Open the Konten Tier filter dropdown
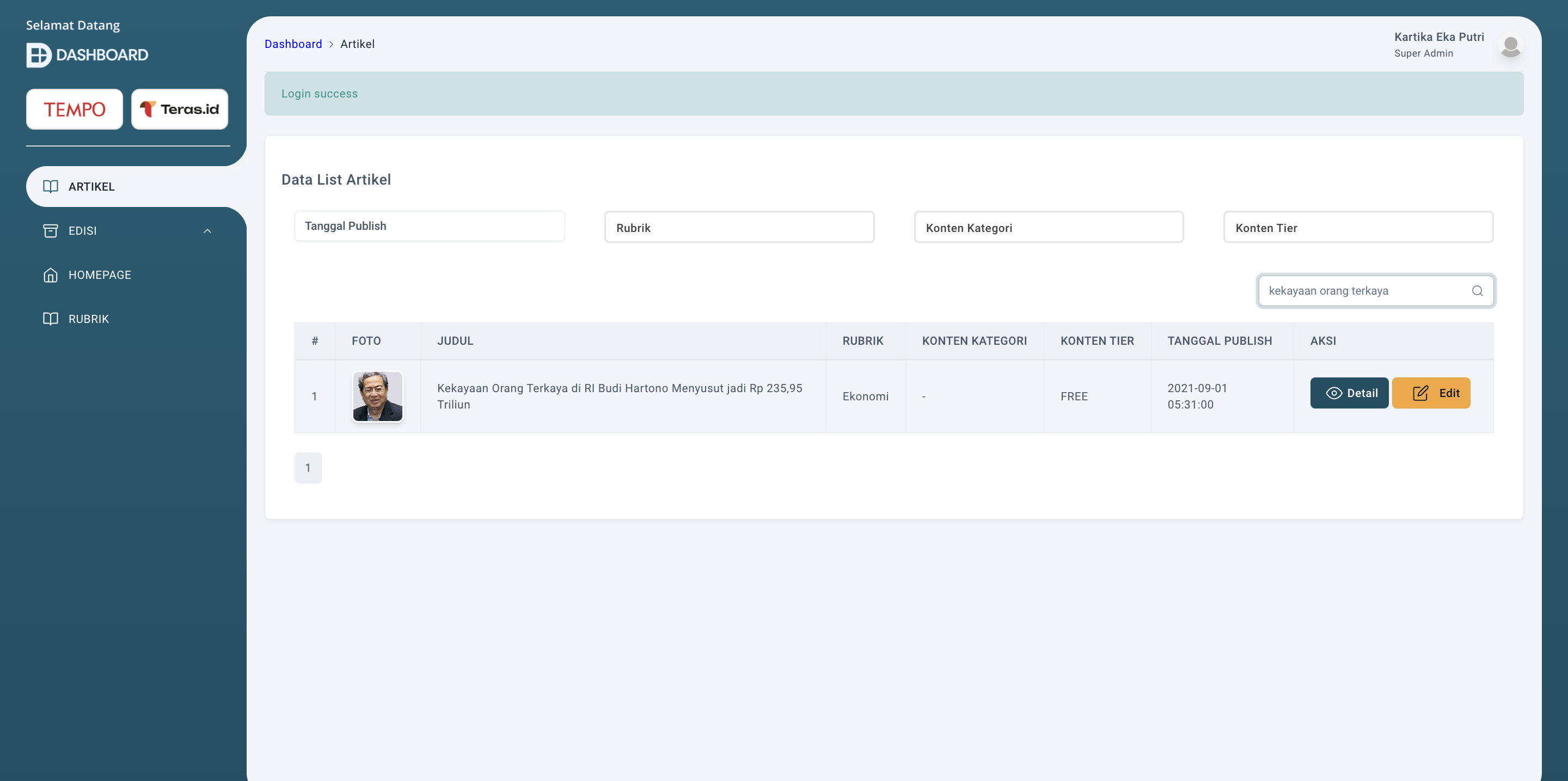The height and width of the screenshot is (781, 1568). click(x=1357, y=228)
